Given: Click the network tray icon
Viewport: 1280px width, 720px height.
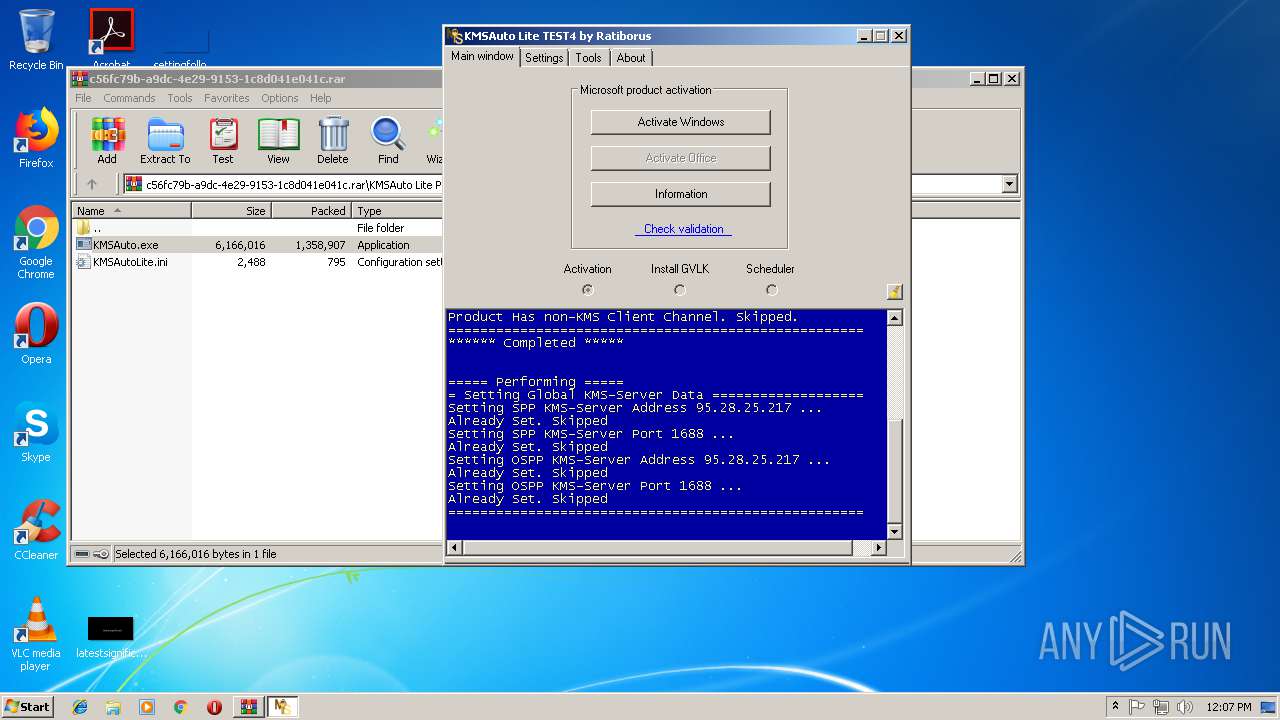Looking at the screenshot, I should tap(1160, 707).
